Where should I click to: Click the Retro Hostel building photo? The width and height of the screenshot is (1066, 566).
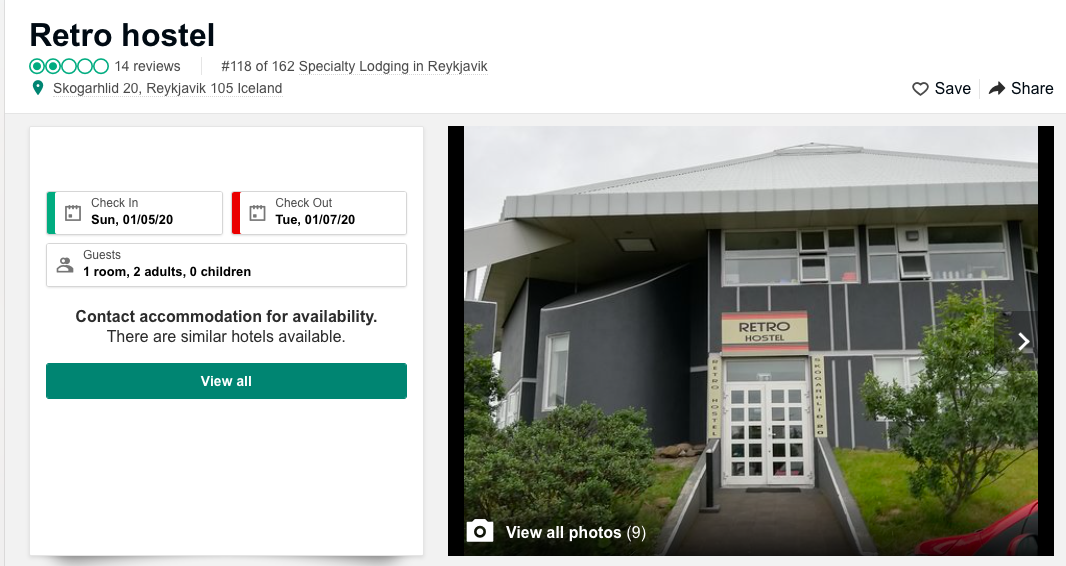751,341
